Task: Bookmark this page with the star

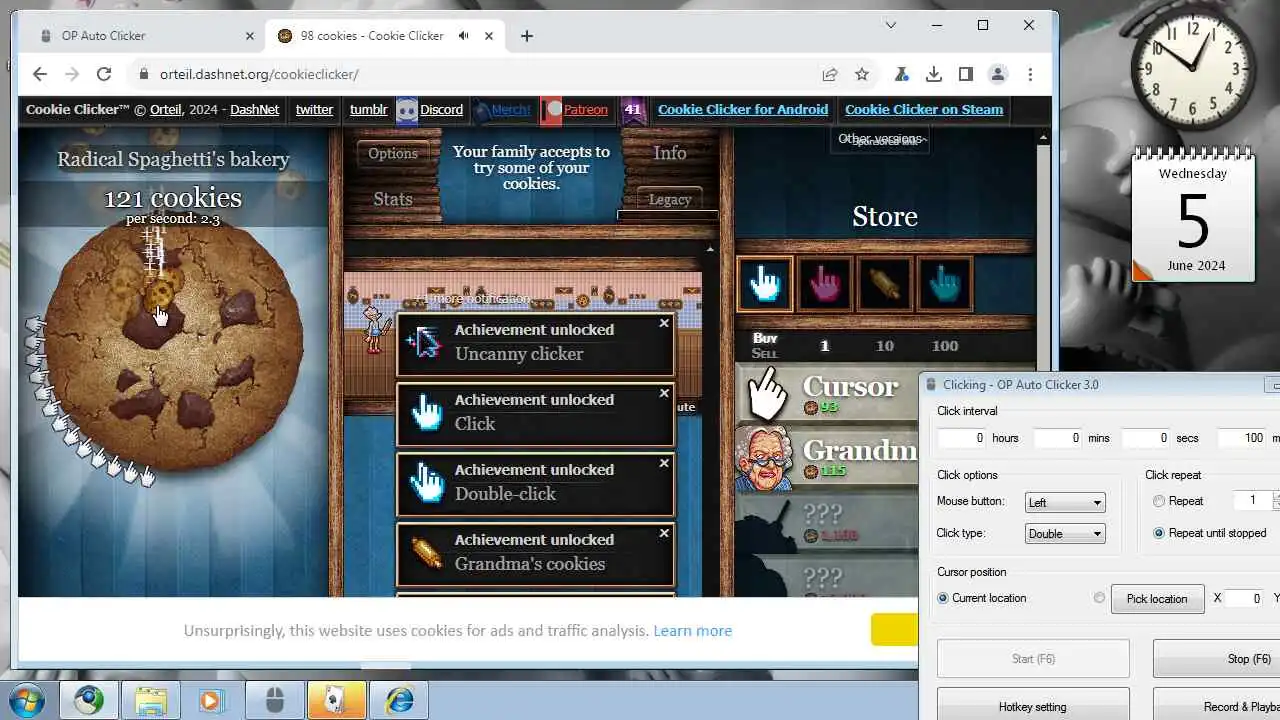Action: coord(862,74)
